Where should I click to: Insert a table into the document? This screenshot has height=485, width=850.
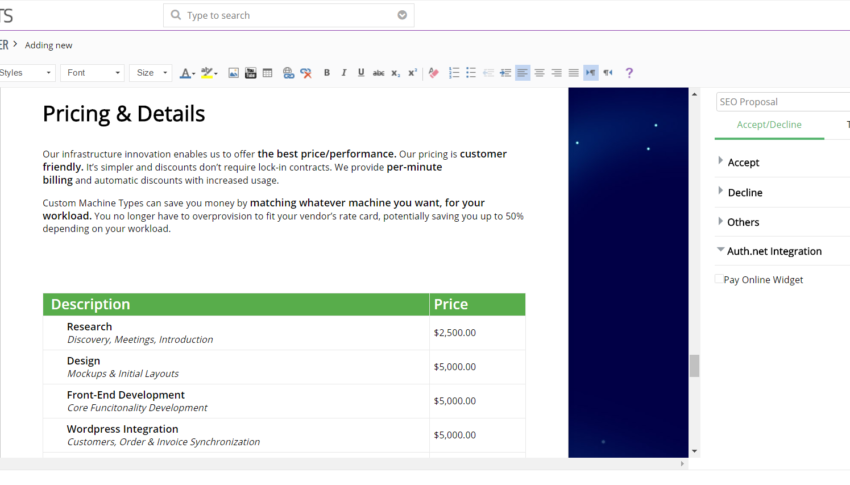pyautogui.click(x=267, y=73)
